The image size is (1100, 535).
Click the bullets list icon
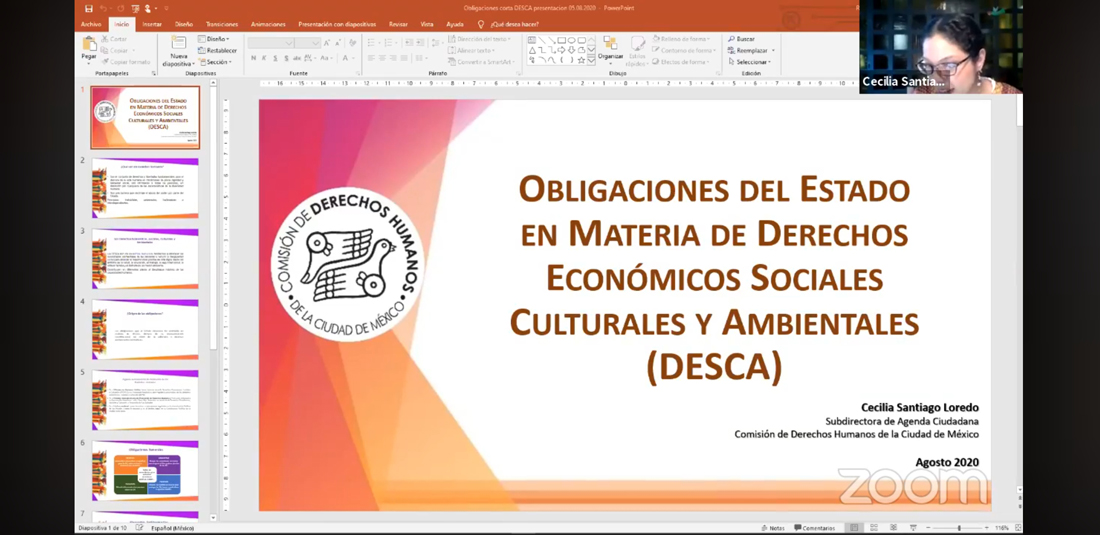point(373,43)
